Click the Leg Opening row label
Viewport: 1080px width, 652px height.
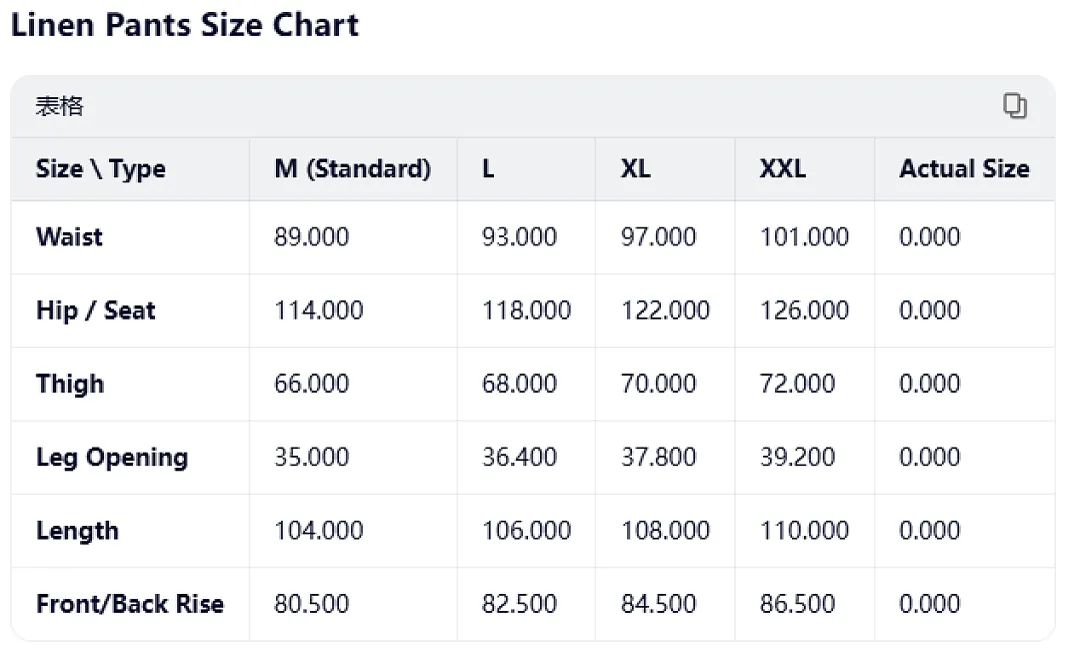click(x=112, y=457)
